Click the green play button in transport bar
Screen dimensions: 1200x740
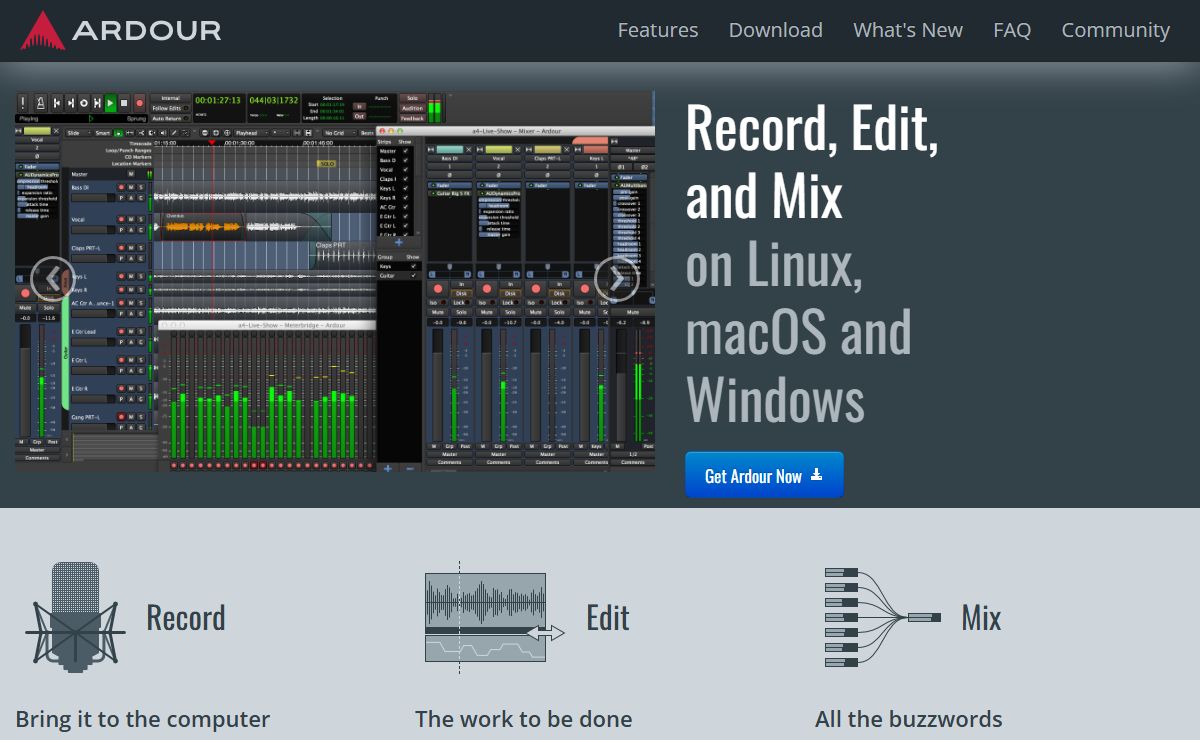pyautogui.click(x=110, y=102)
